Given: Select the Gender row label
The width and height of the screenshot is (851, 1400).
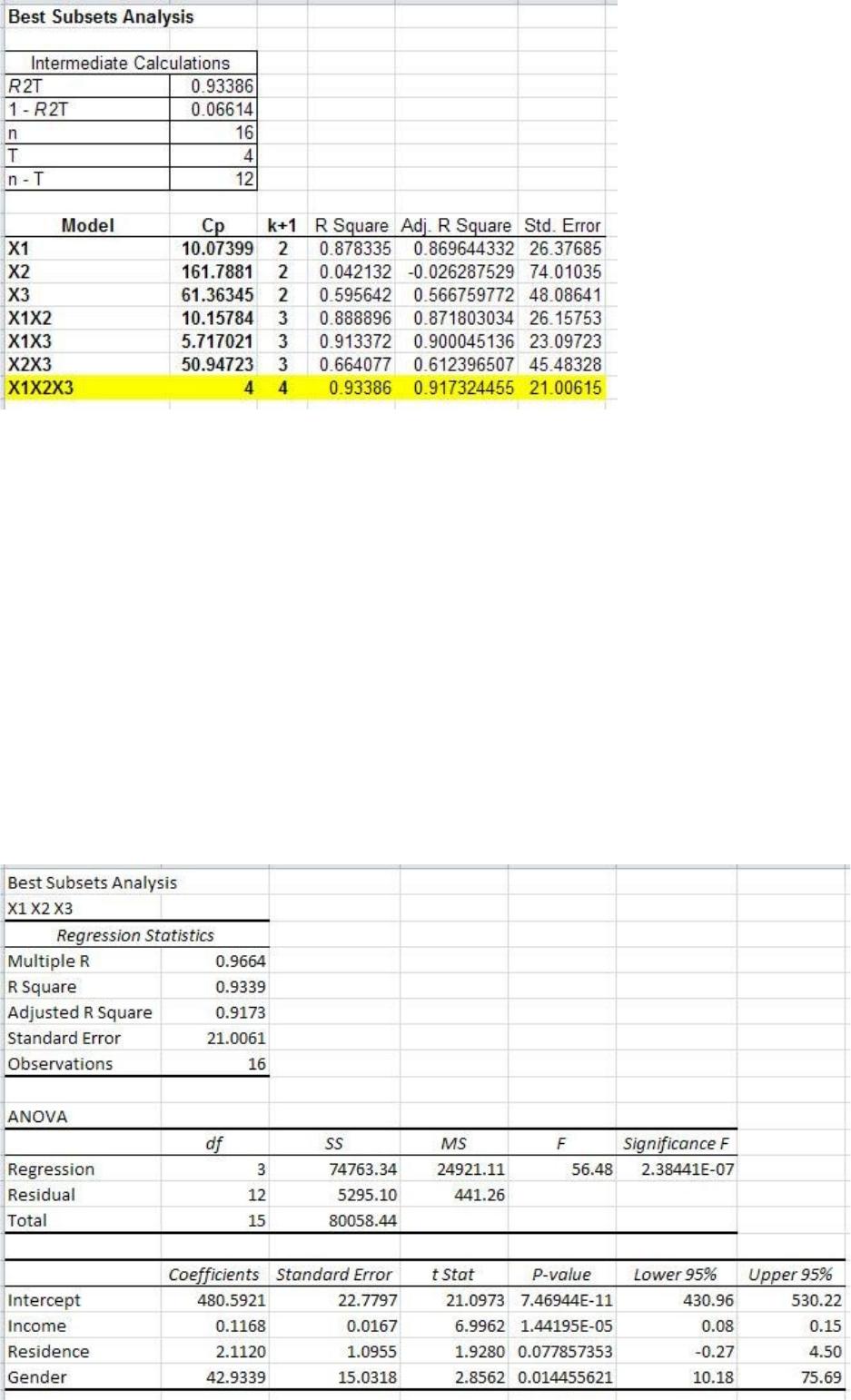Looking at the screenshot, I should tap(37, 1377).
